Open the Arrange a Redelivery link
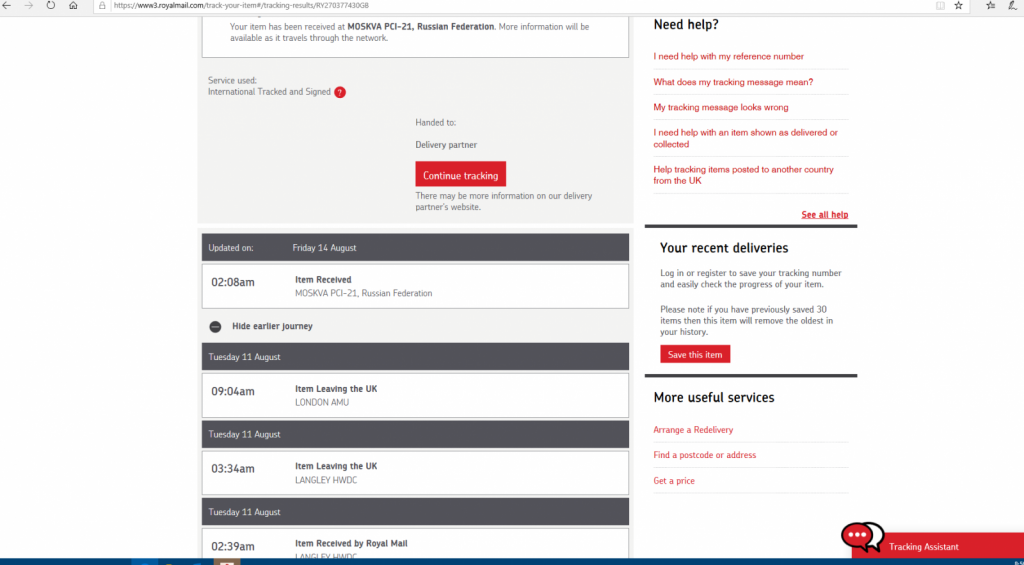Image resolution: width=1024 pixels, height=565 pixels. click(x=693, y=430)
